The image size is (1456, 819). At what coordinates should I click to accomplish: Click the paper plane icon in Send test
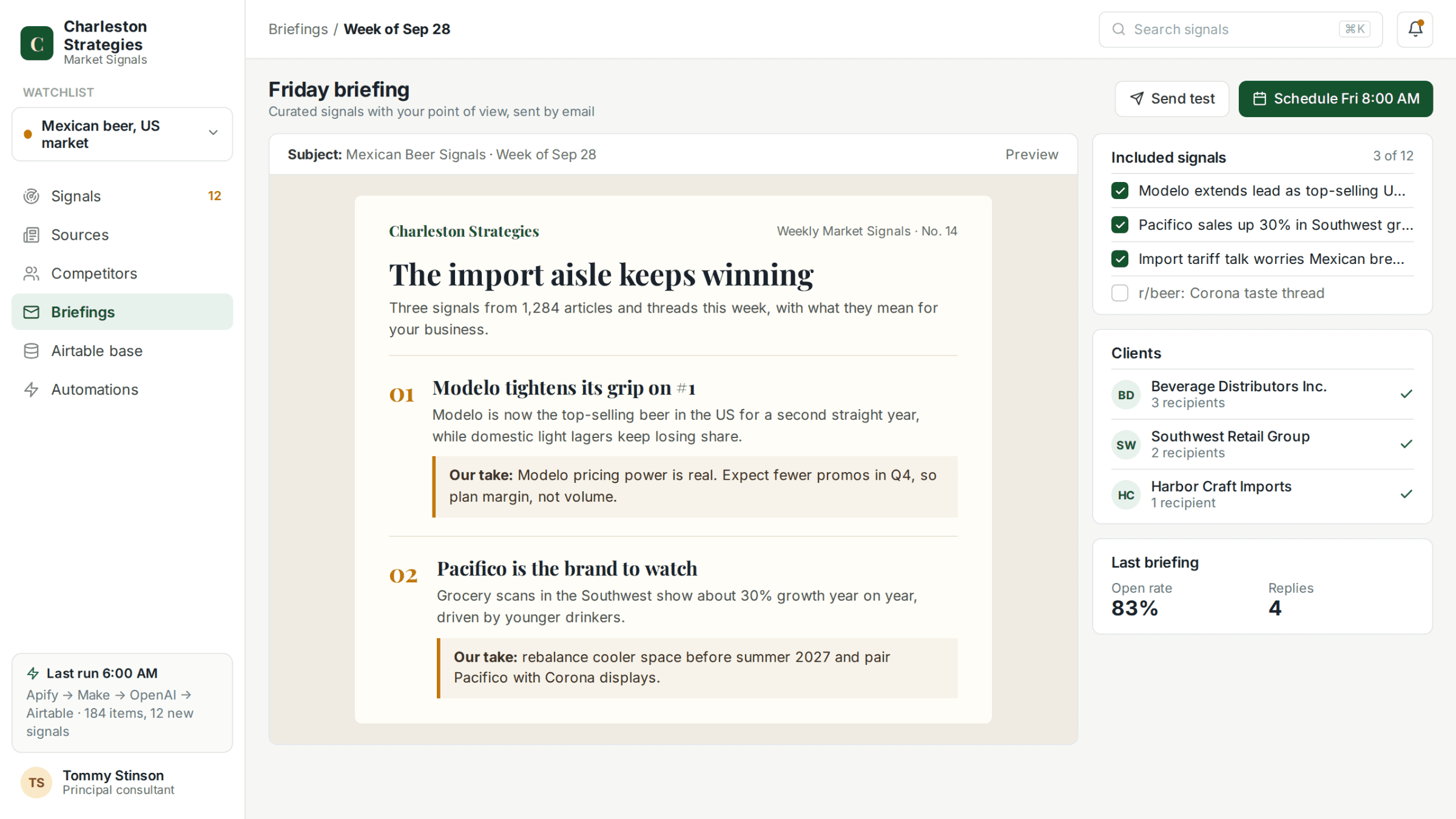[1137, 98]
